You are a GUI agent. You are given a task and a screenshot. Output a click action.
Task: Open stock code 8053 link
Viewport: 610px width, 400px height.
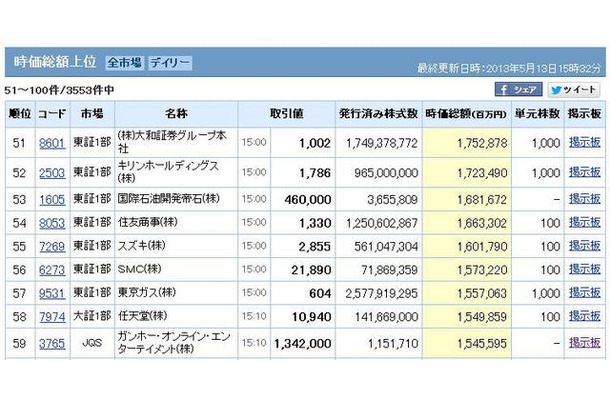coord(52,223)
